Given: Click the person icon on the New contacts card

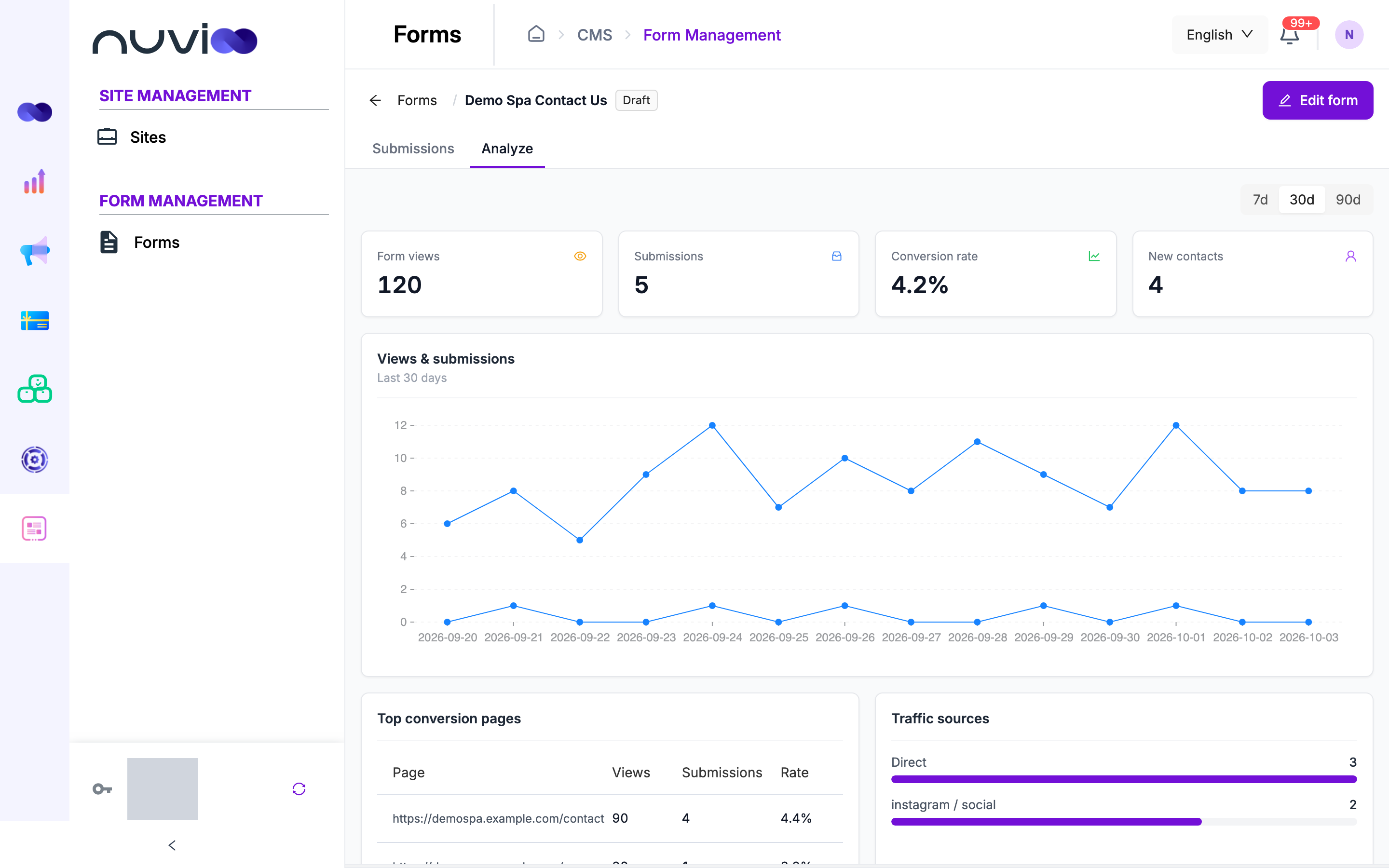Looking at the screenshot, I should (x=1350, y=256).
